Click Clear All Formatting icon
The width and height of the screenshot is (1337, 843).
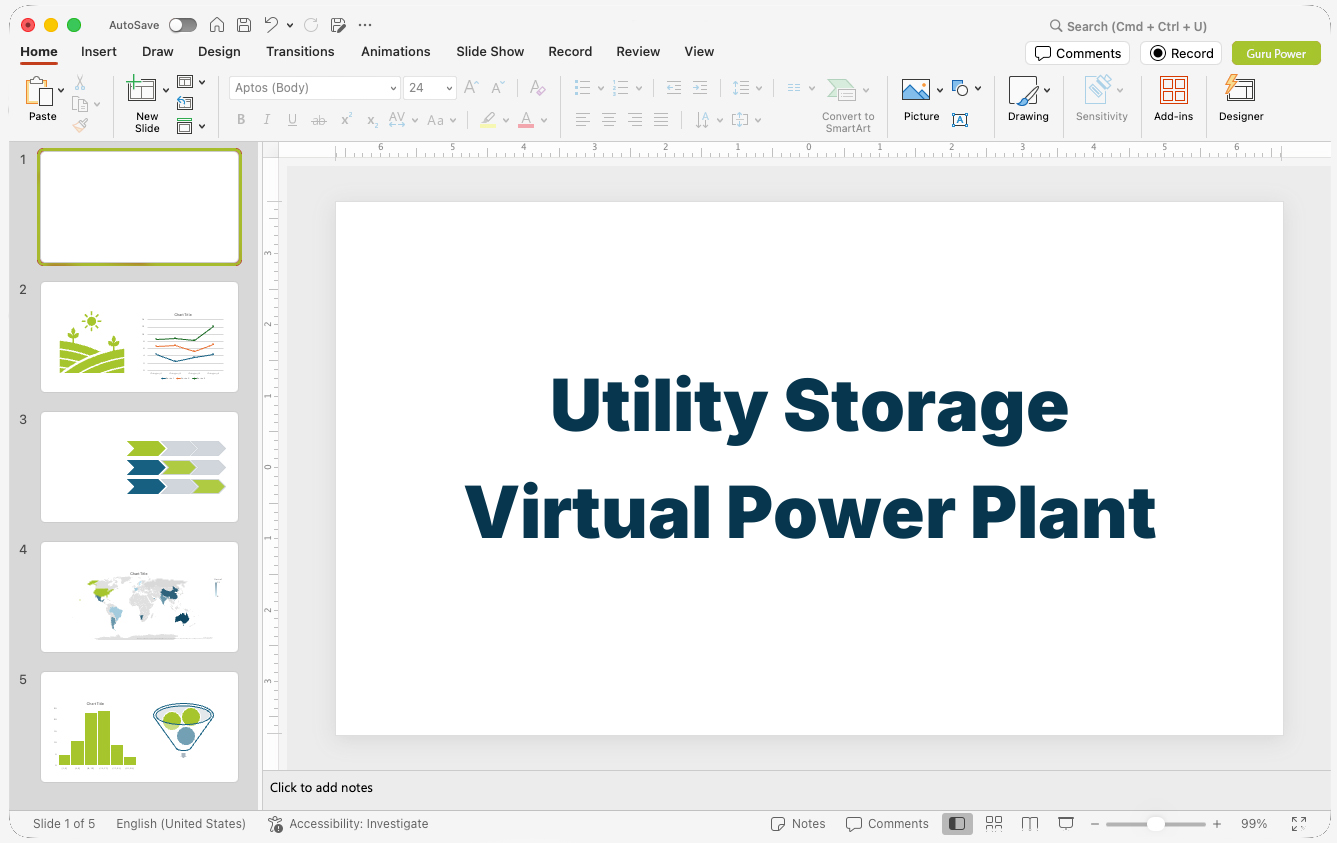pos(537,88)
